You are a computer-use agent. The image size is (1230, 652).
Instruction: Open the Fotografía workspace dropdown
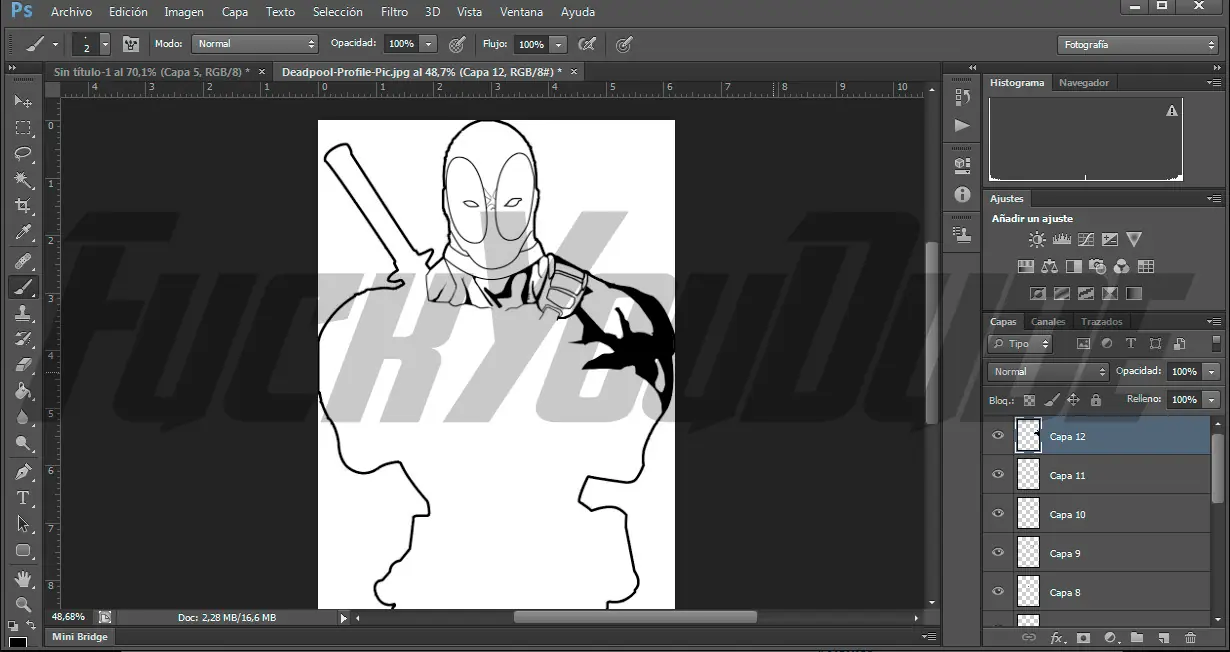coord(1137,45)
